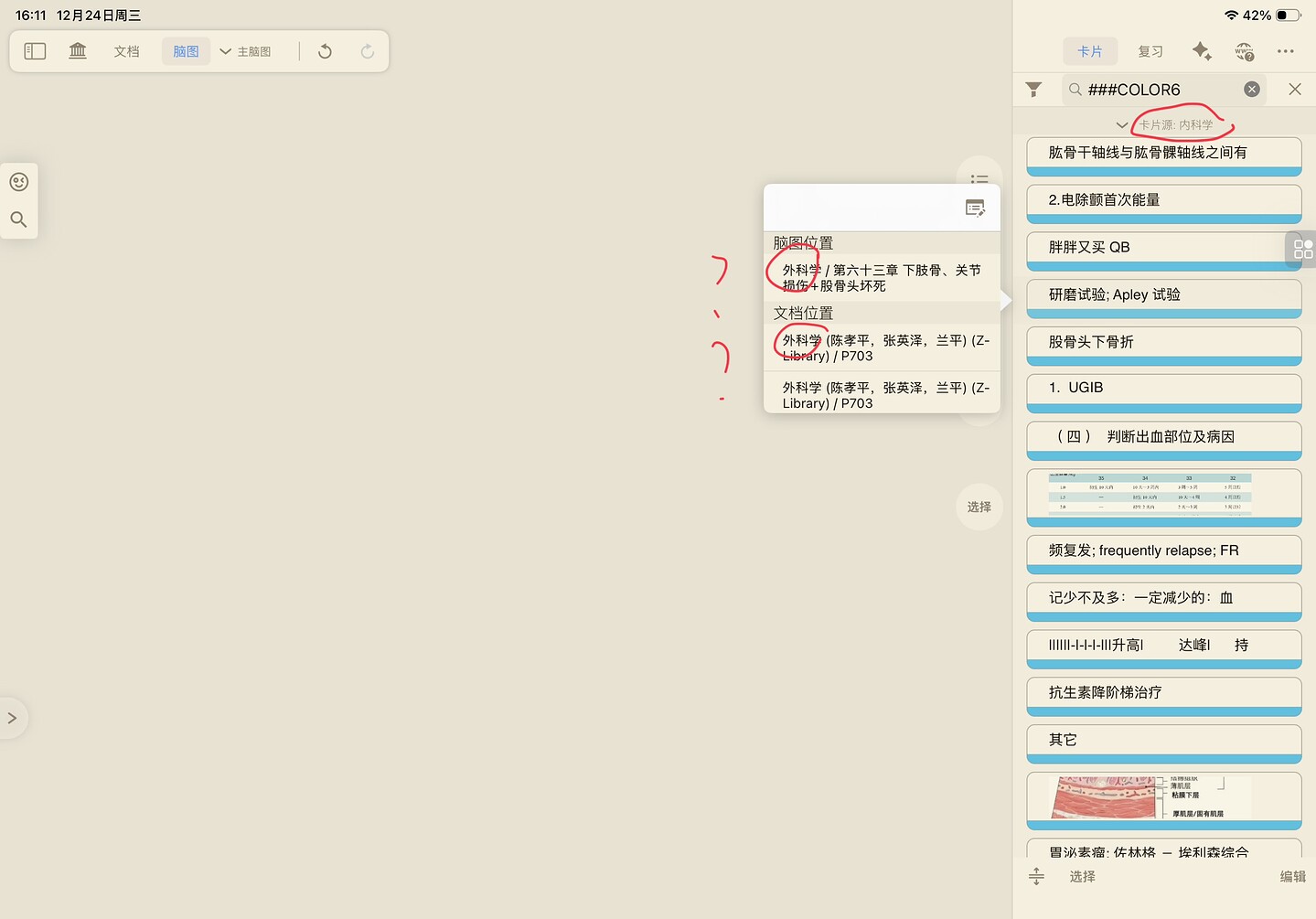
Task: Open the AI sparkle icon
Action: pyautogui.click(x=1201, y=51)
